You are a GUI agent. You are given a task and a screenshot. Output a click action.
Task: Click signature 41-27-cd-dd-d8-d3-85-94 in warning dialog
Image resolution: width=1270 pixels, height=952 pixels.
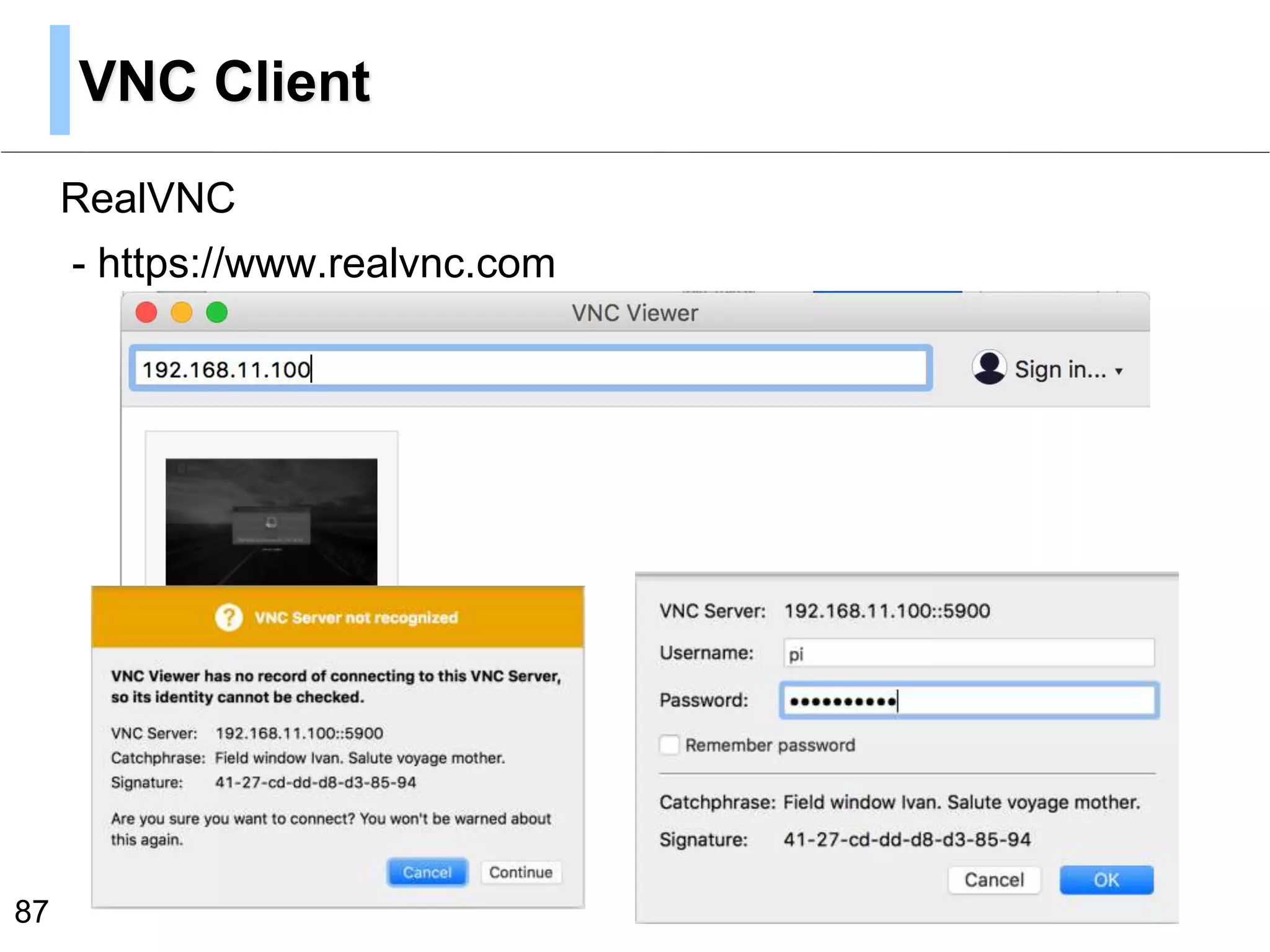tap(316, 782)
